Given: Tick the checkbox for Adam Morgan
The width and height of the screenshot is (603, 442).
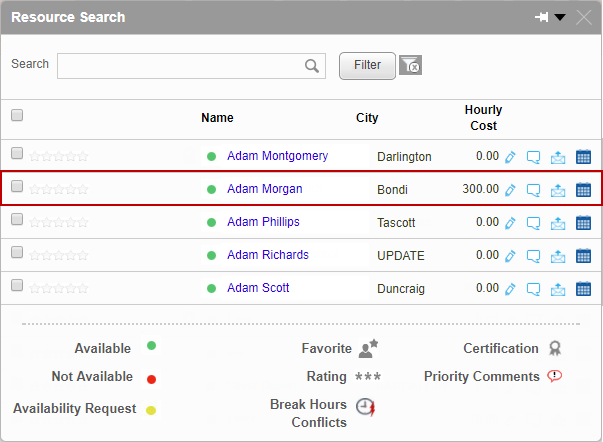Looking at the screenshot, I should tap(17, 187).
